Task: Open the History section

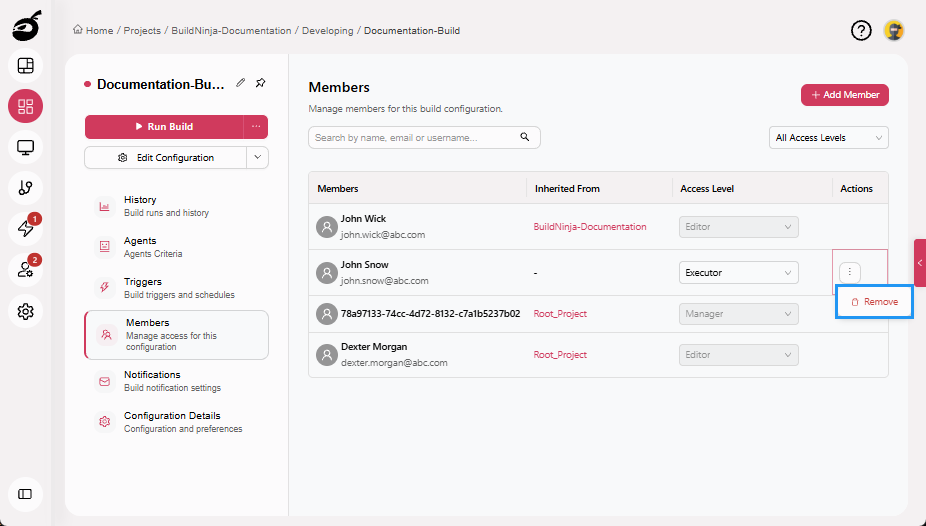Action: [x=176, y=206]
